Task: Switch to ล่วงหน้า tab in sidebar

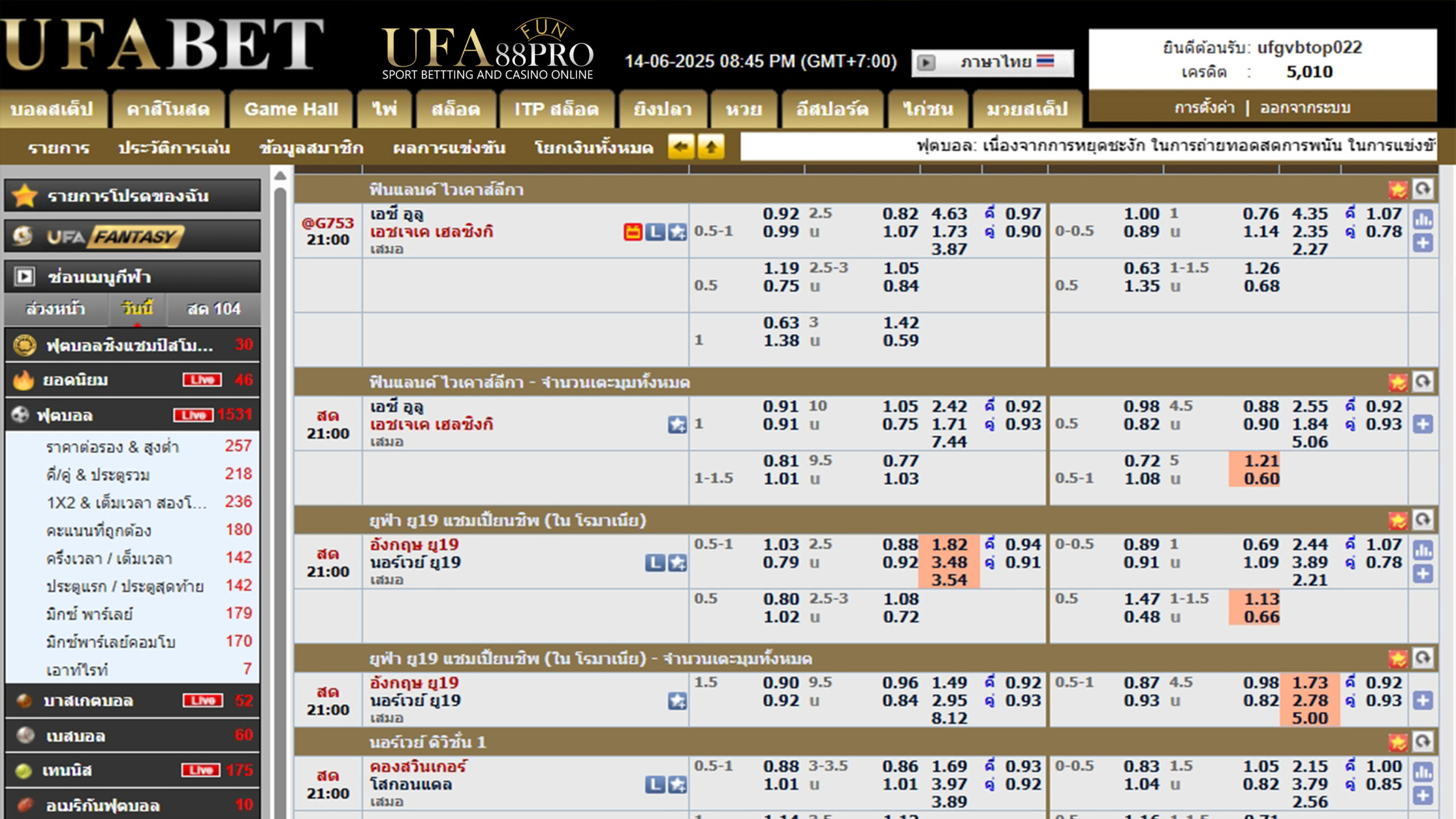Action: coord(55,309)
